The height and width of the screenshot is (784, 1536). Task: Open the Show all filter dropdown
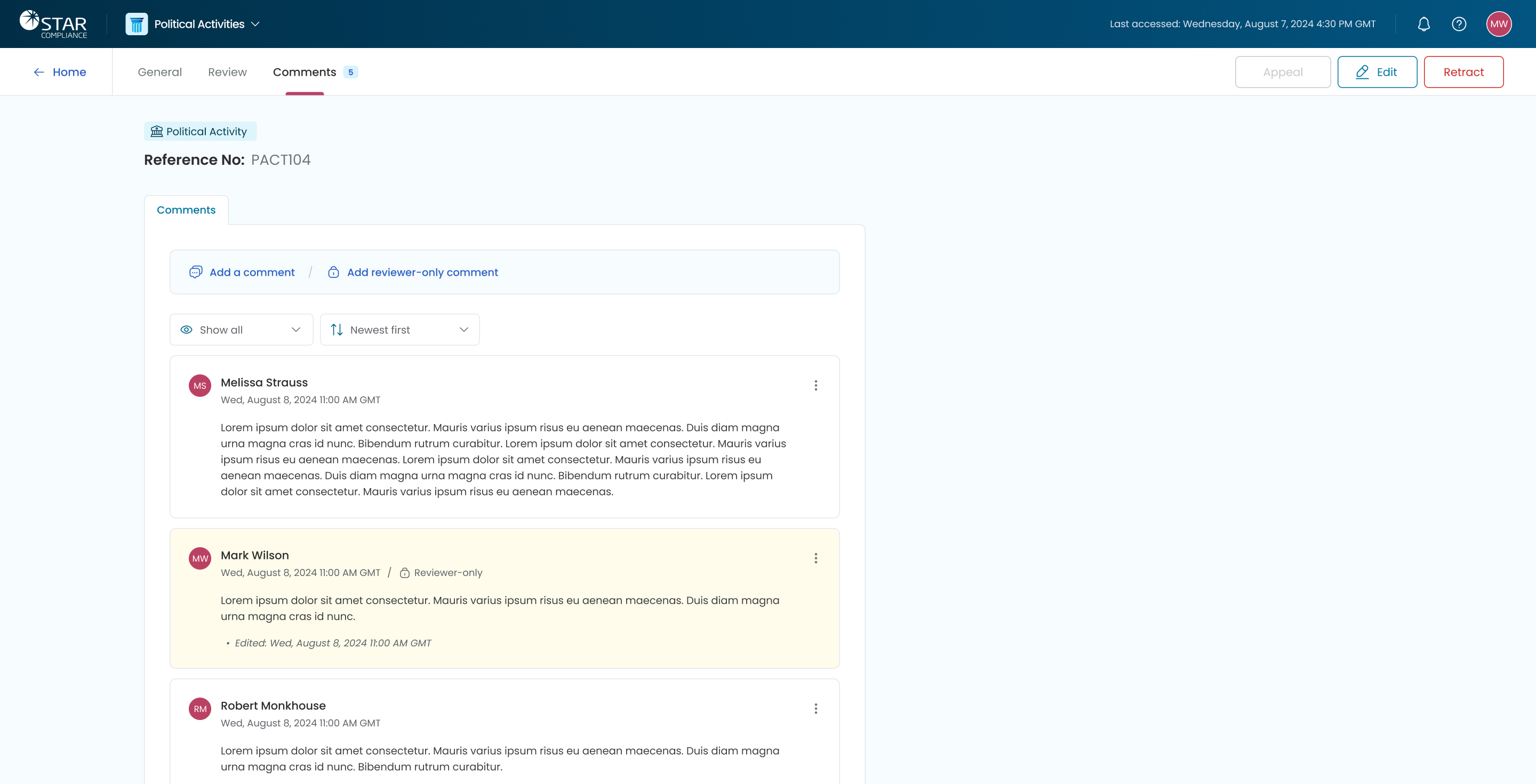coord(241,330)
